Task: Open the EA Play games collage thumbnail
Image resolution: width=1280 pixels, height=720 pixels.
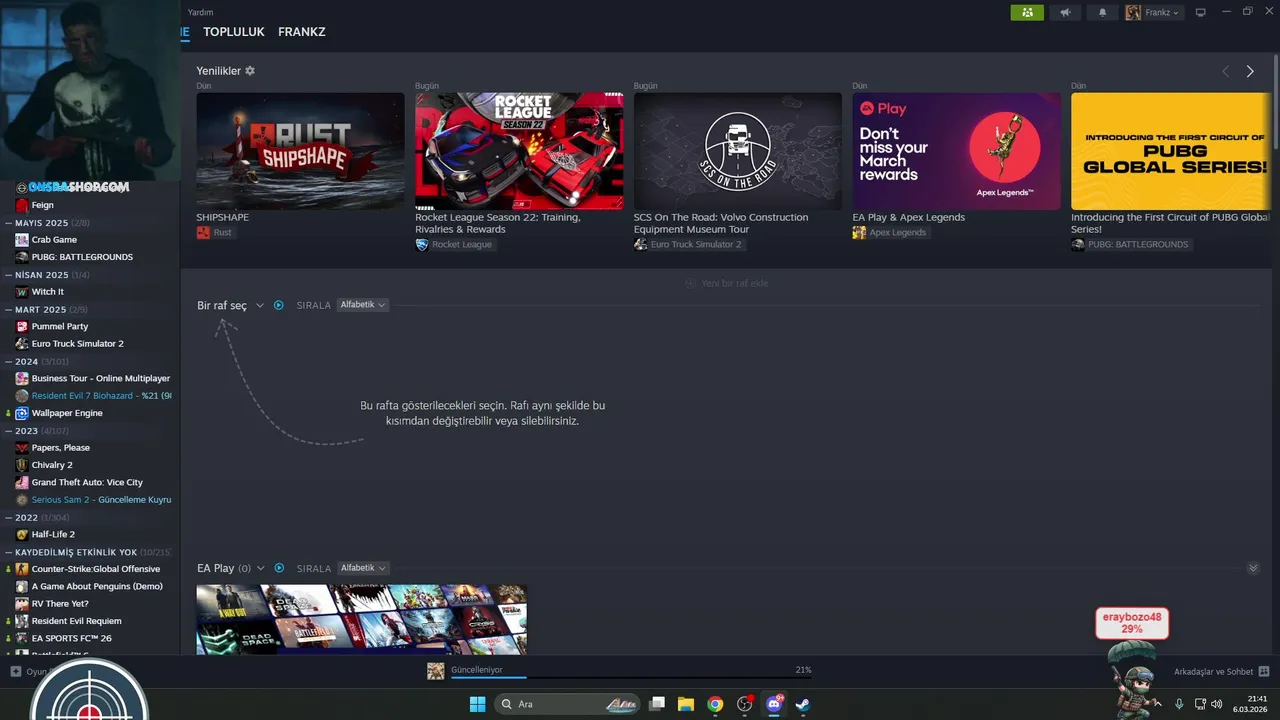Action: [361, 620]
